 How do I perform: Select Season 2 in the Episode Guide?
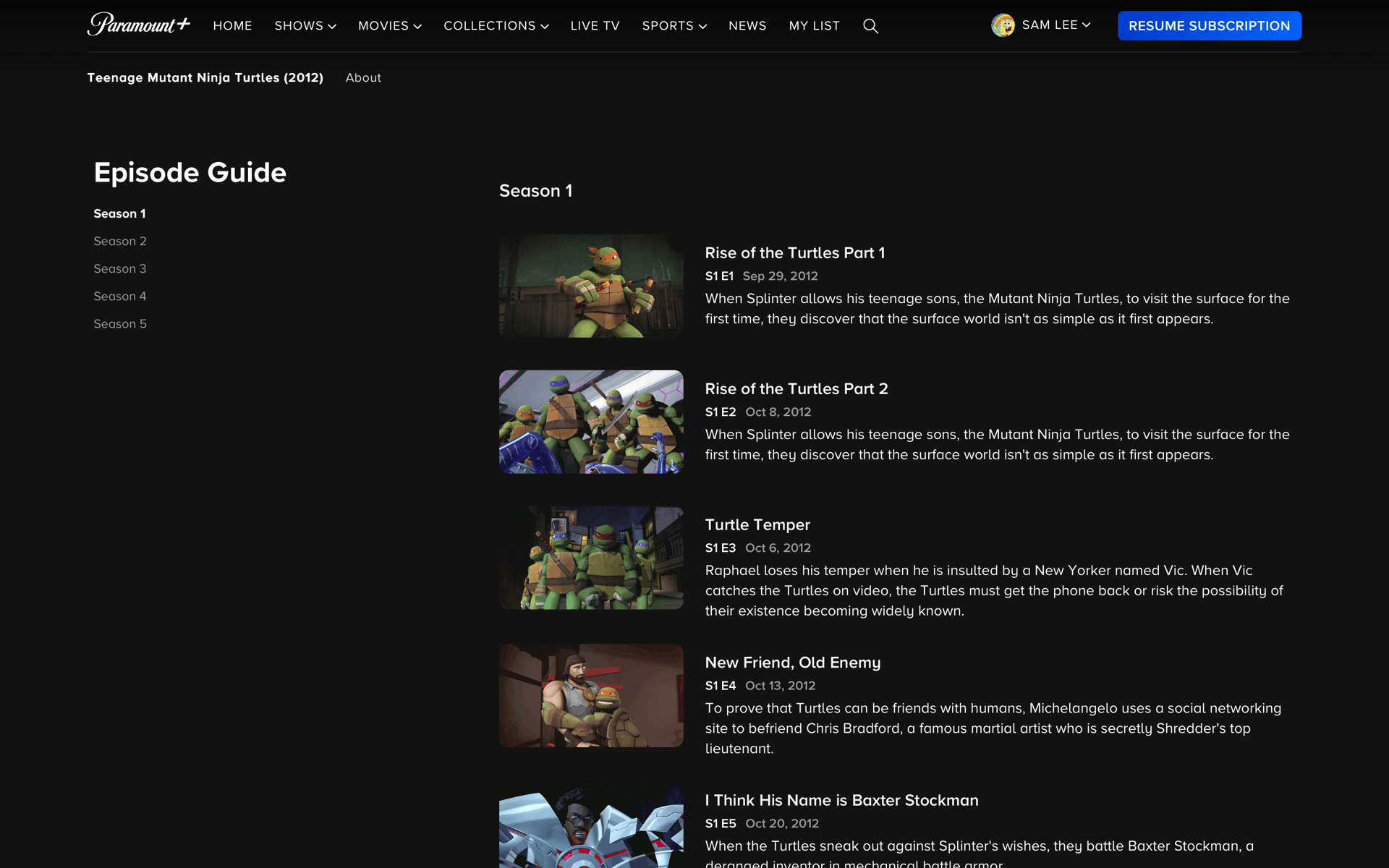(x=120, y=241)
